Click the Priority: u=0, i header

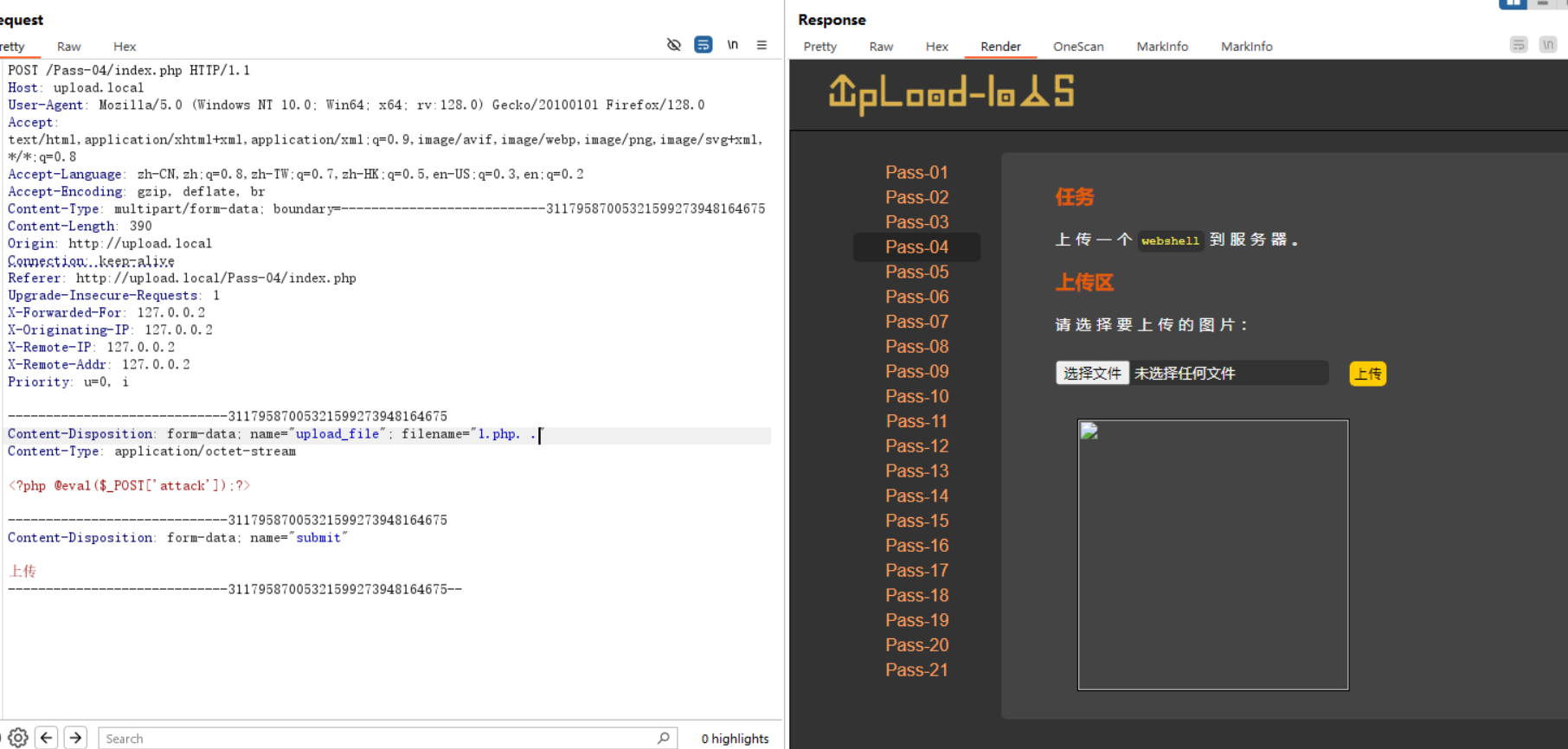(68, 382)
